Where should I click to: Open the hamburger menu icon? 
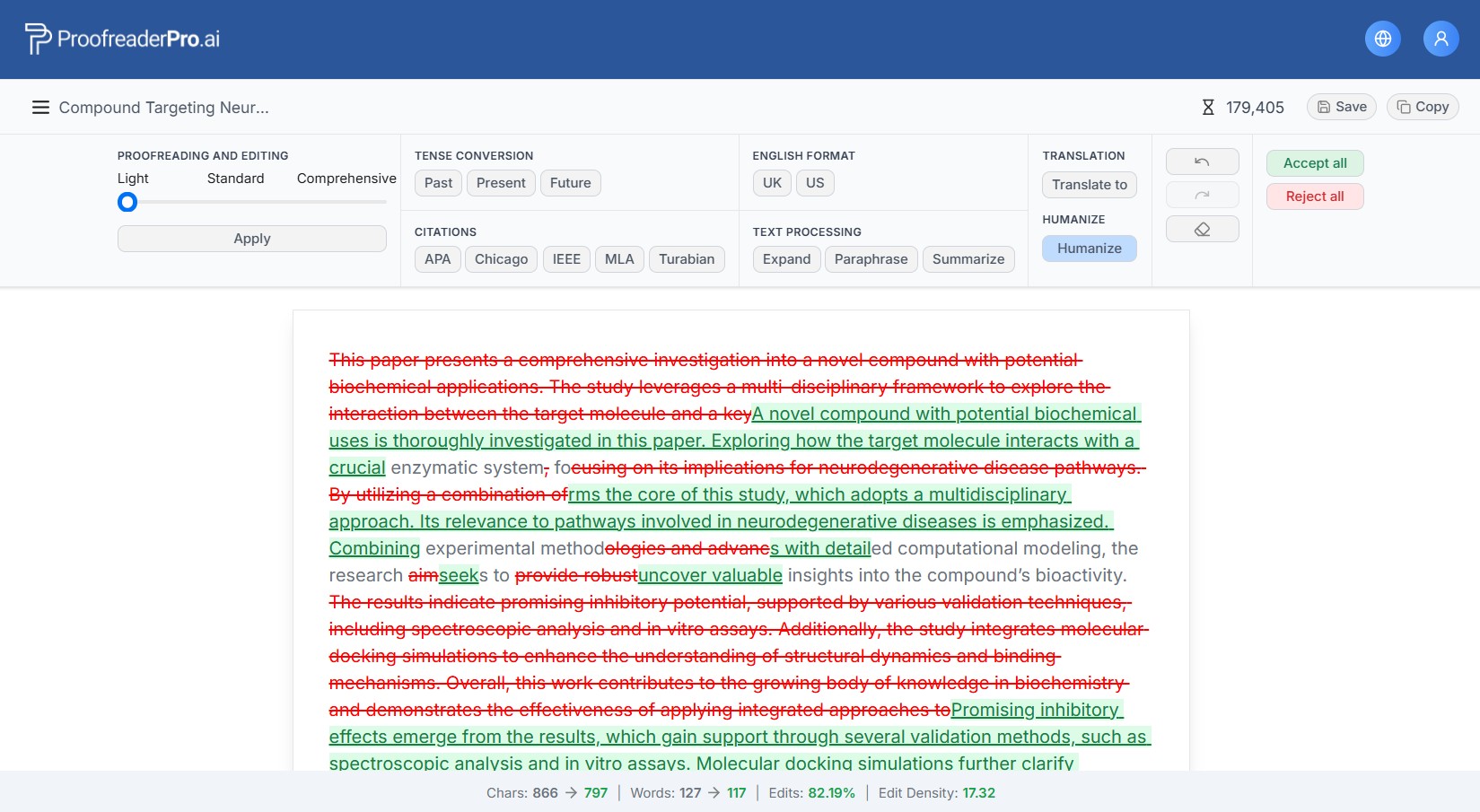click(x=40, y=108)
